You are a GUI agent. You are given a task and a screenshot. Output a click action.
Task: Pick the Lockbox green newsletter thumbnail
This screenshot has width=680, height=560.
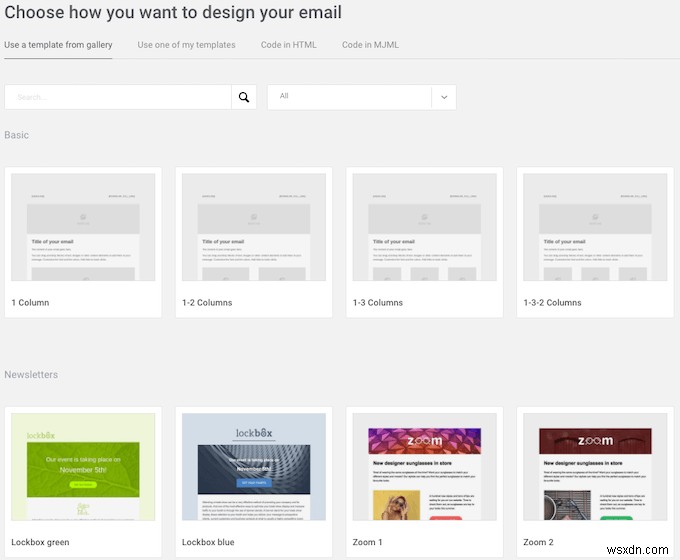tap(83, 467)
